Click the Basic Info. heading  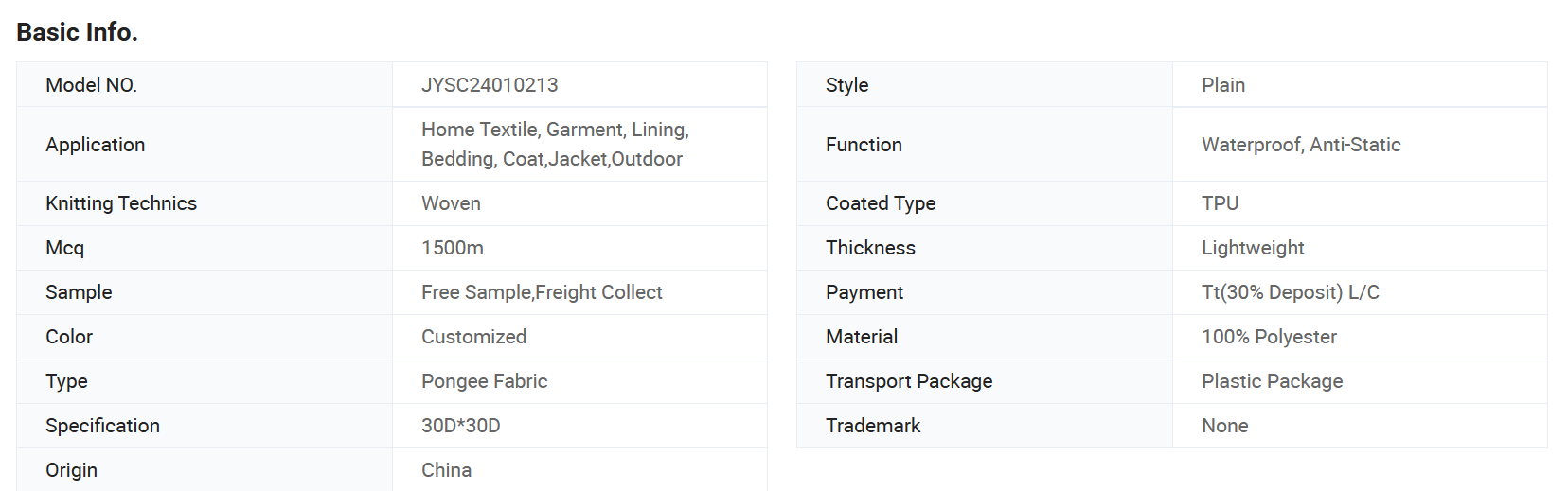pyautogui.click(x=78, y=32)
